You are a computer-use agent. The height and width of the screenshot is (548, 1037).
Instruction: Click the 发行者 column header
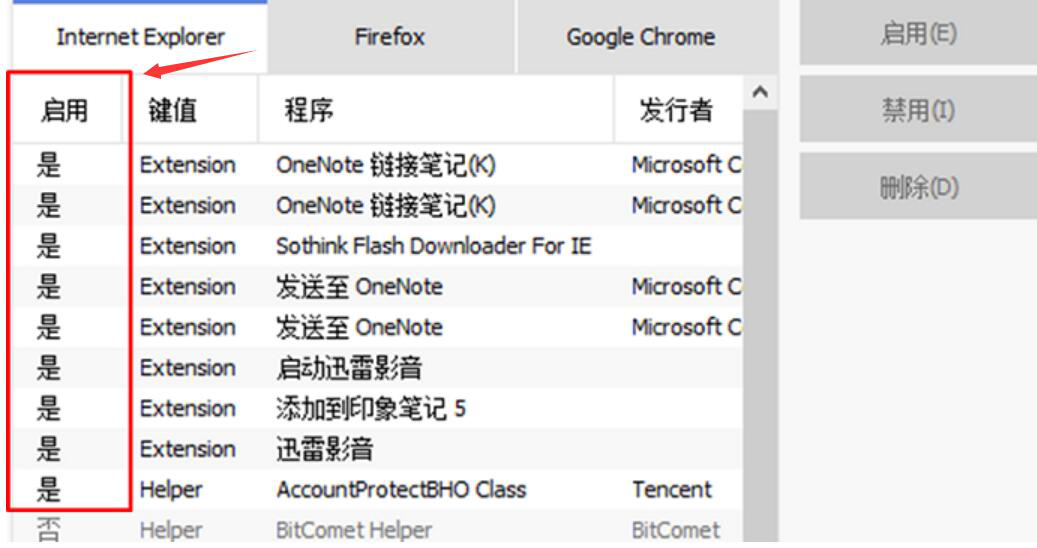click(x=676, y=110)
